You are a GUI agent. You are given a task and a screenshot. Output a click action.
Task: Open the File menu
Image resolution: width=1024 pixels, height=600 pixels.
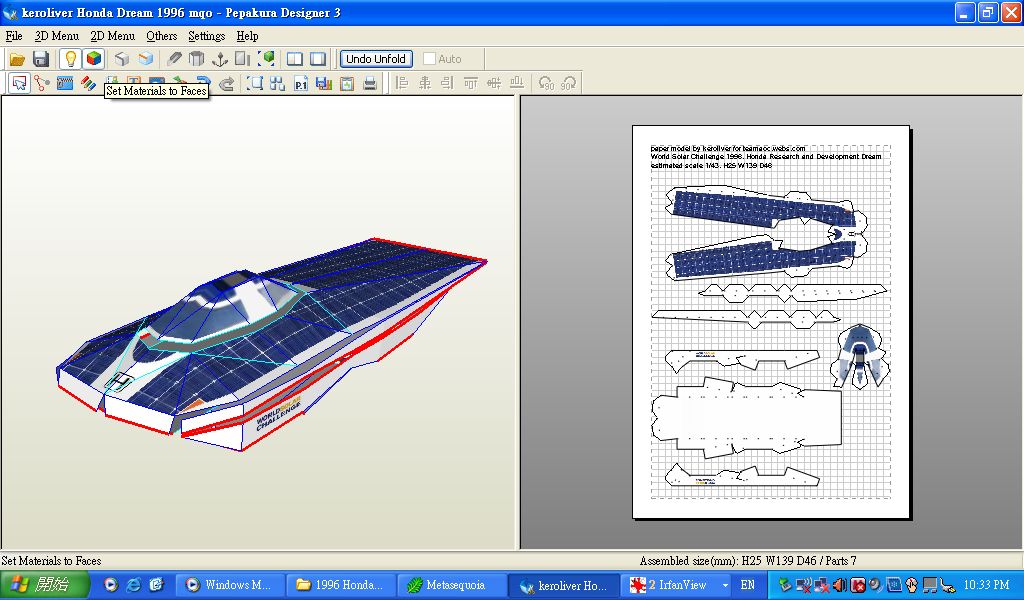(x=14, y=36)
